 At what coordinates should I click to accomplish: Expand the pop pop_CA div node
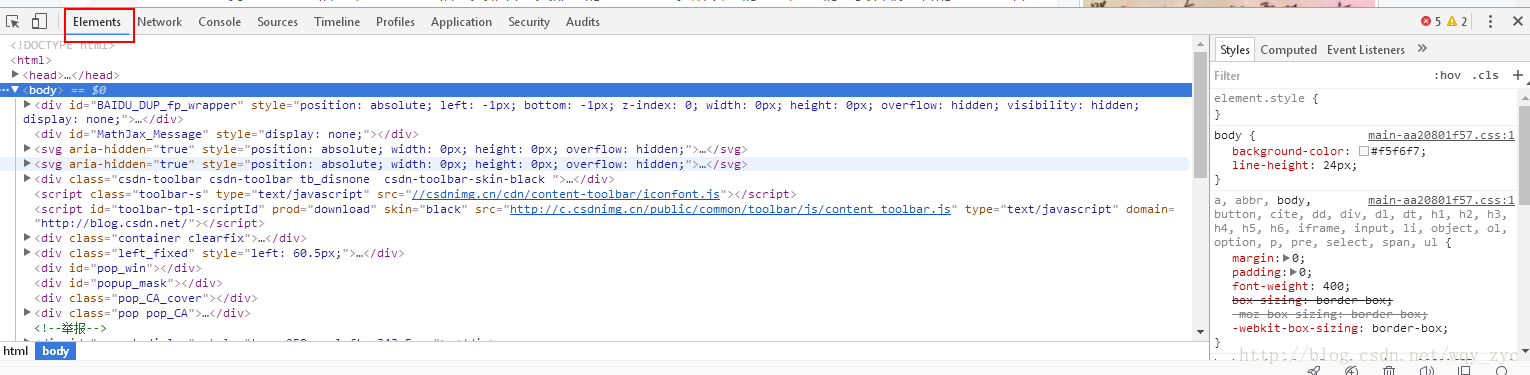pos(28,313)
